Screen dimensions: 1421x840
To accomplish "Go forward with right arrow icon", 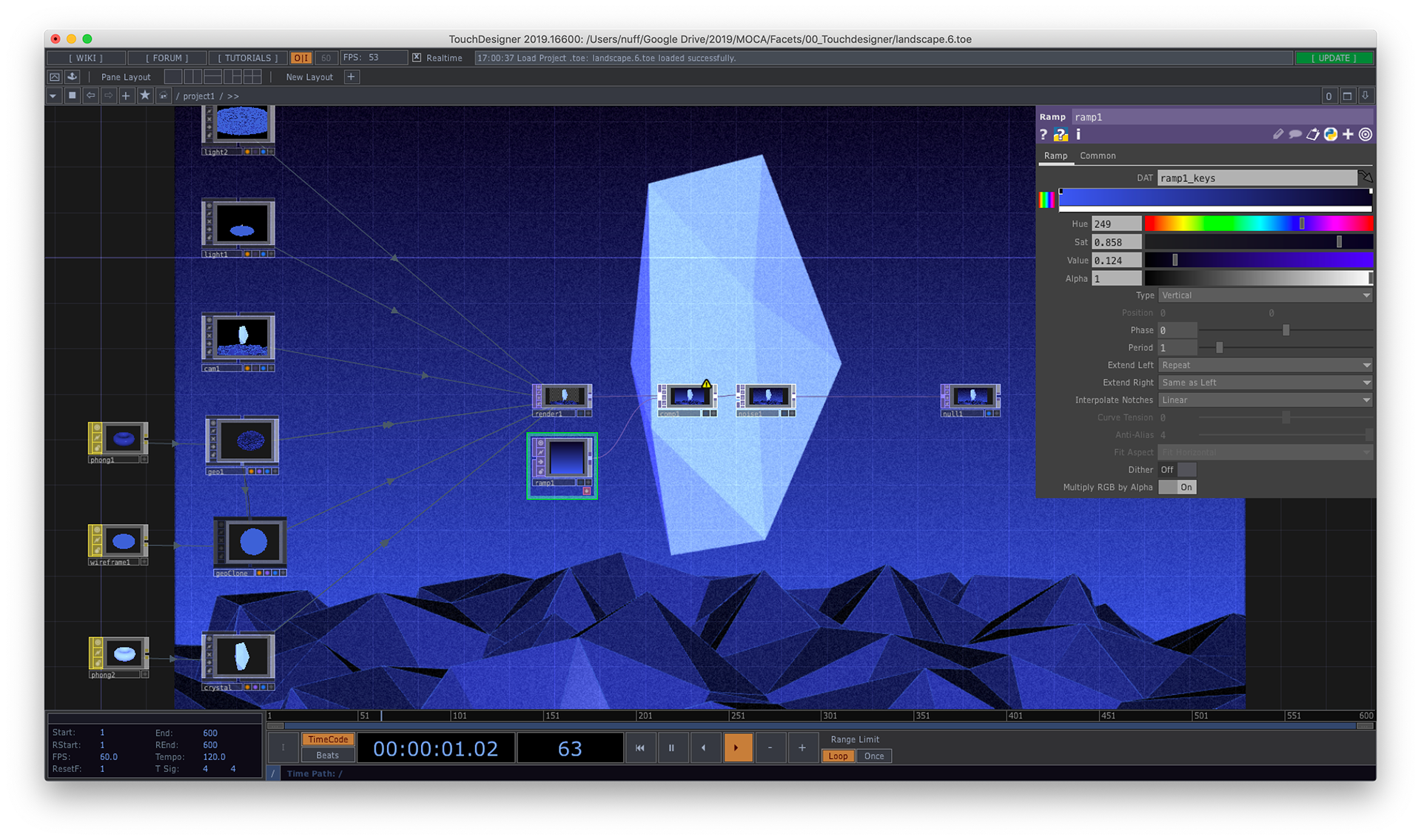I will (108, 95).
